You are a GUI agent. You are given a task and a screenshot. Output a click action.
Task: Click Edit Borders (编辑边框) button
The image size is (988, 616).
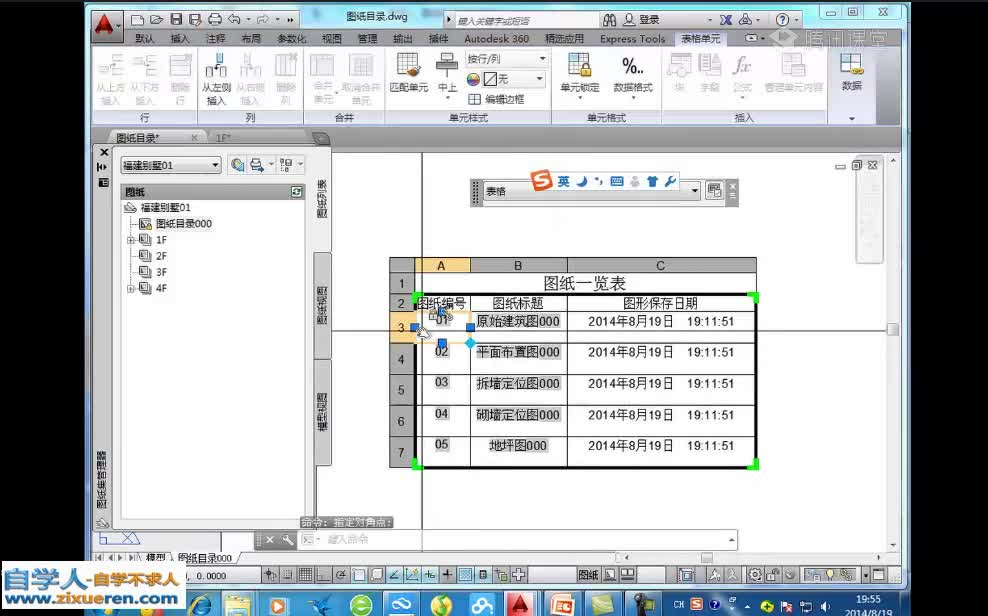coord(497,99)
